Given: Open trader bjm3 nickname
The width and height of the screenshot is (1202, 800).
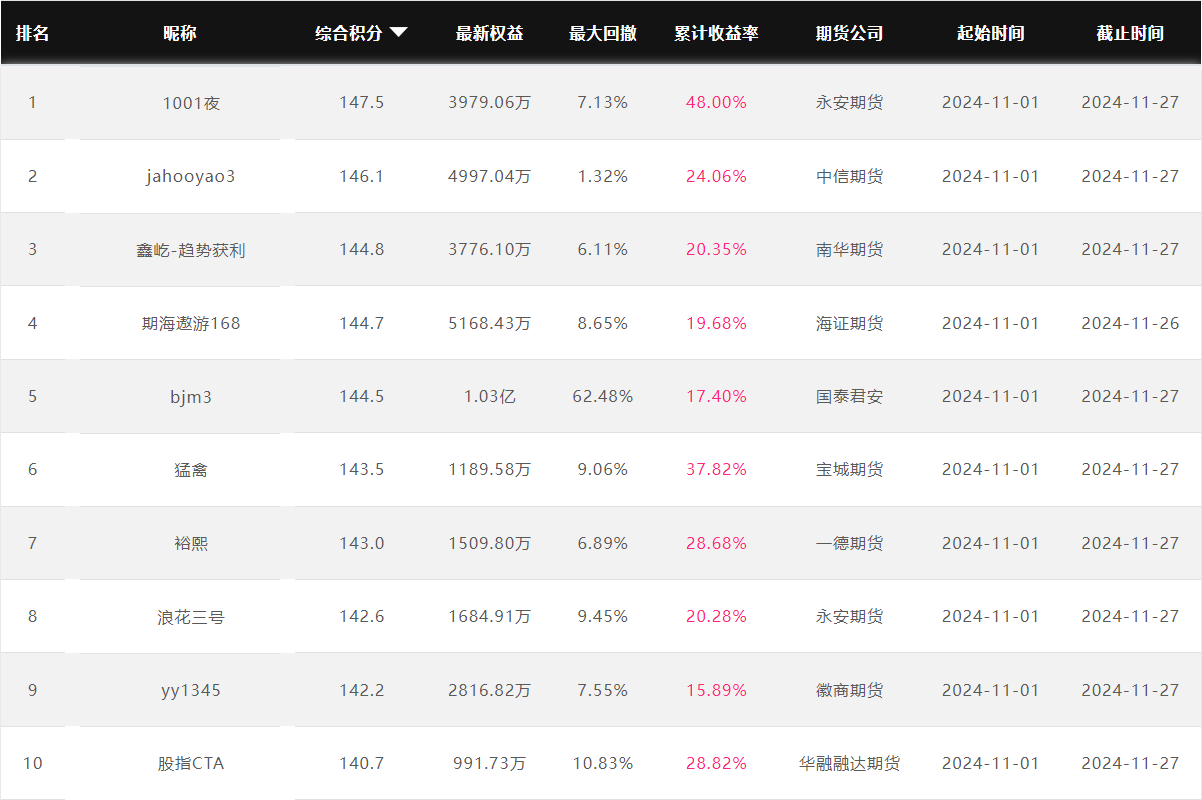Looking at the screenshot, I should click(191, 396).
